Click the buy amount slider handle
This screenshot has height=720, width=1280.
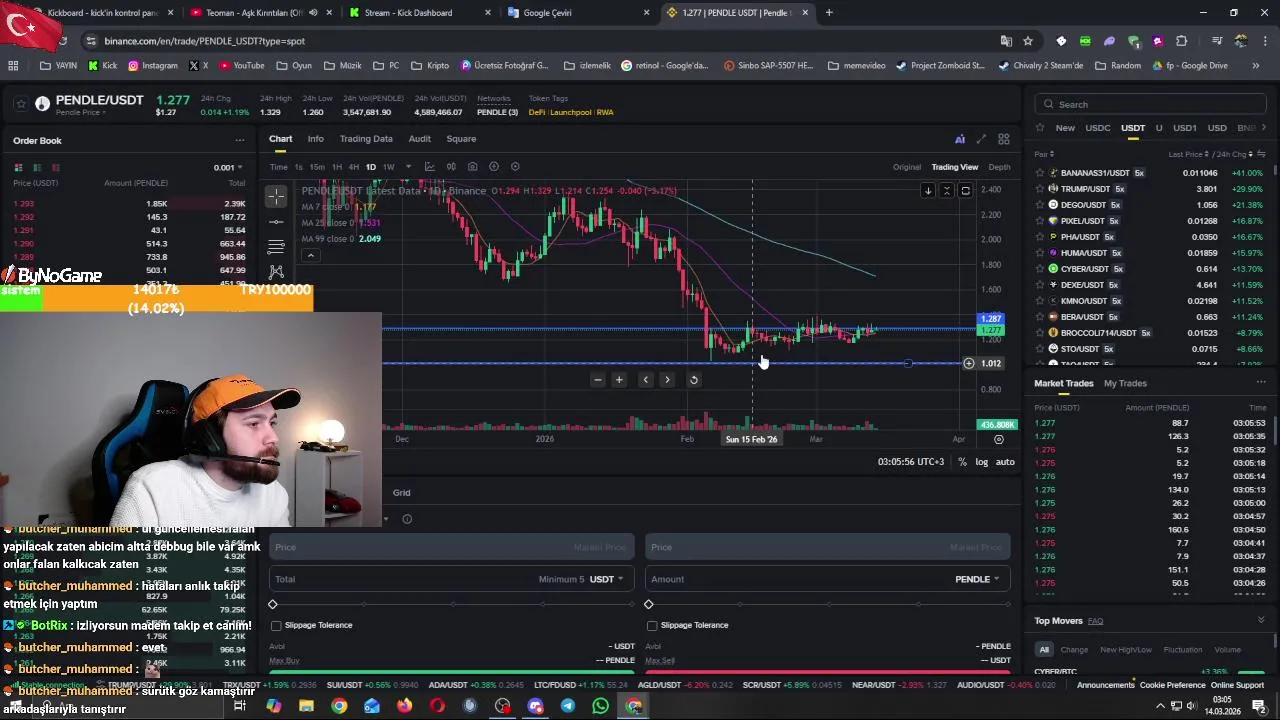point(273,605)
